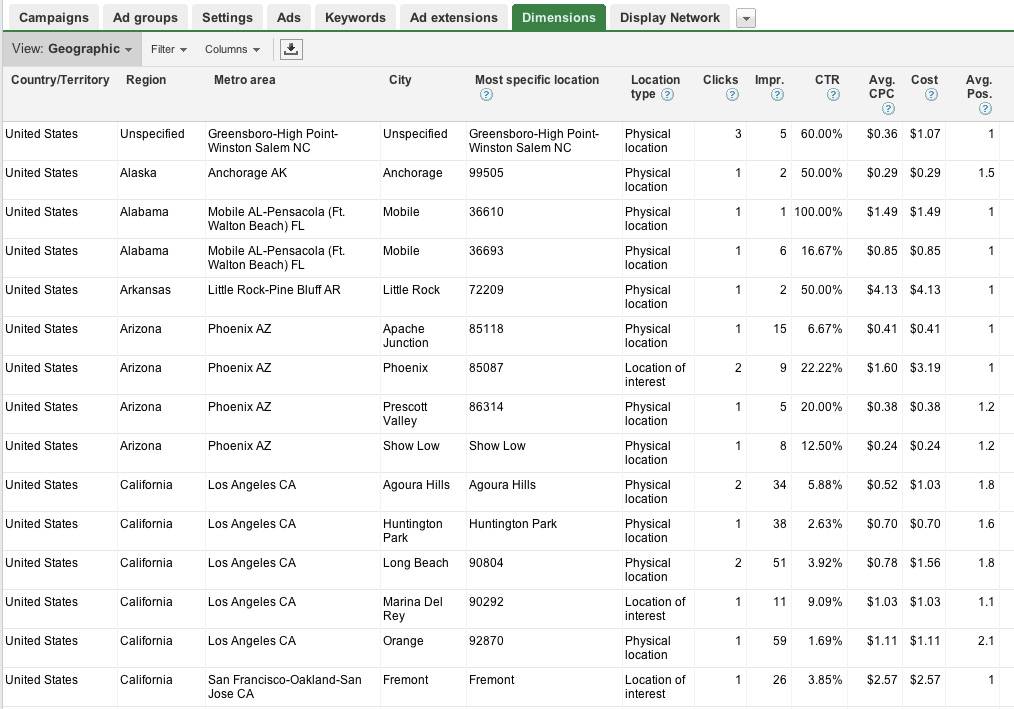Click the Anchorage AK metro cell
1014x709 pixels.
pos(247,173)
